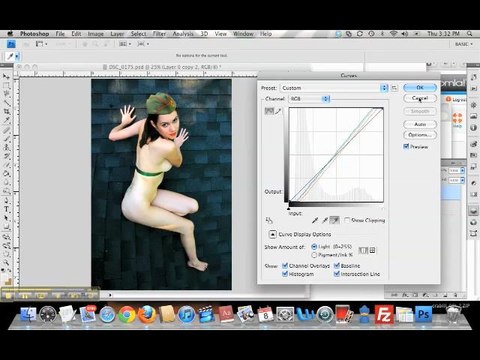Open the BASIC workspace dropdown
This screenshot has width=480, height=360.
pos(464,44)
